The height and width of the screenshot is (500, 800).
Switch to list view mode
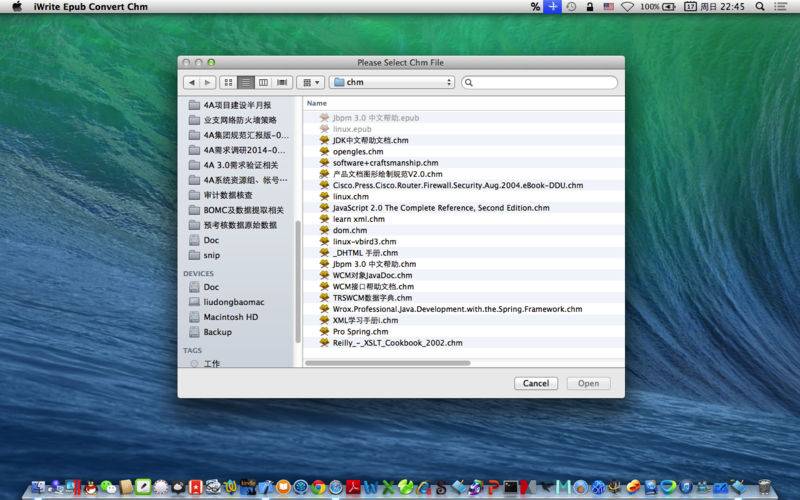(246, 82)
